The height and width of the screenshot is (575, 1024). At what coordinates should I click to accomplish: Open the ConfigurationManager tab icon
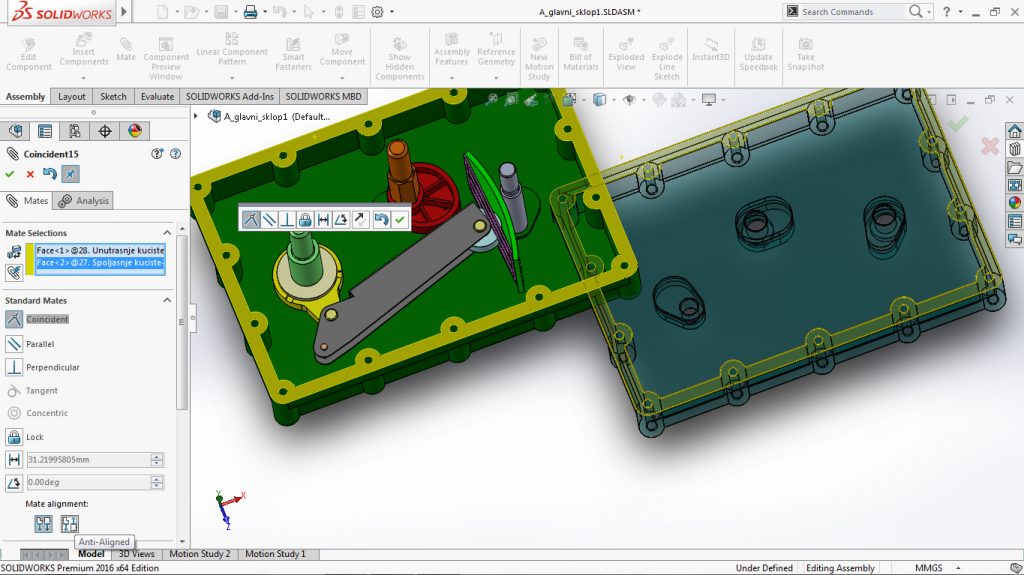point(74,131)
